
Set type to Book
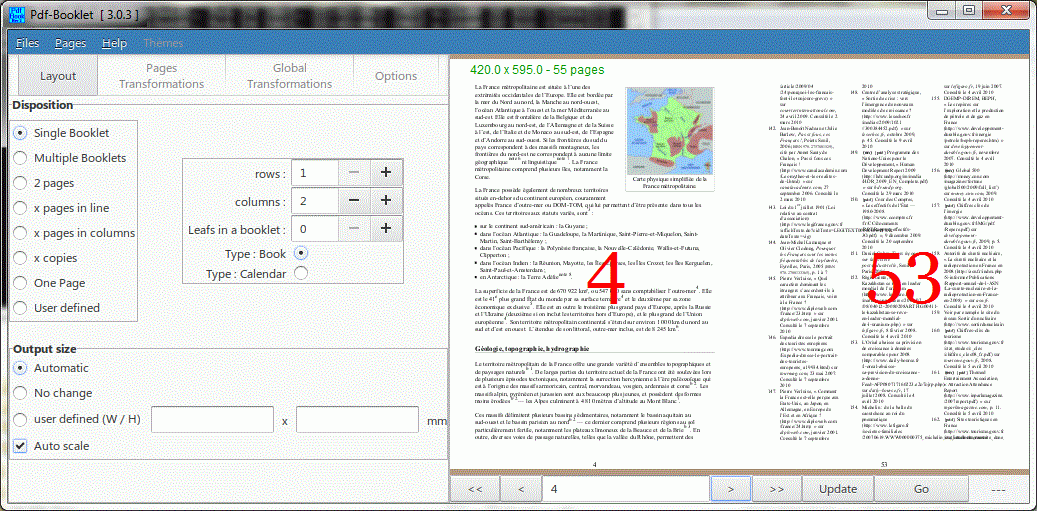point(300,253)
